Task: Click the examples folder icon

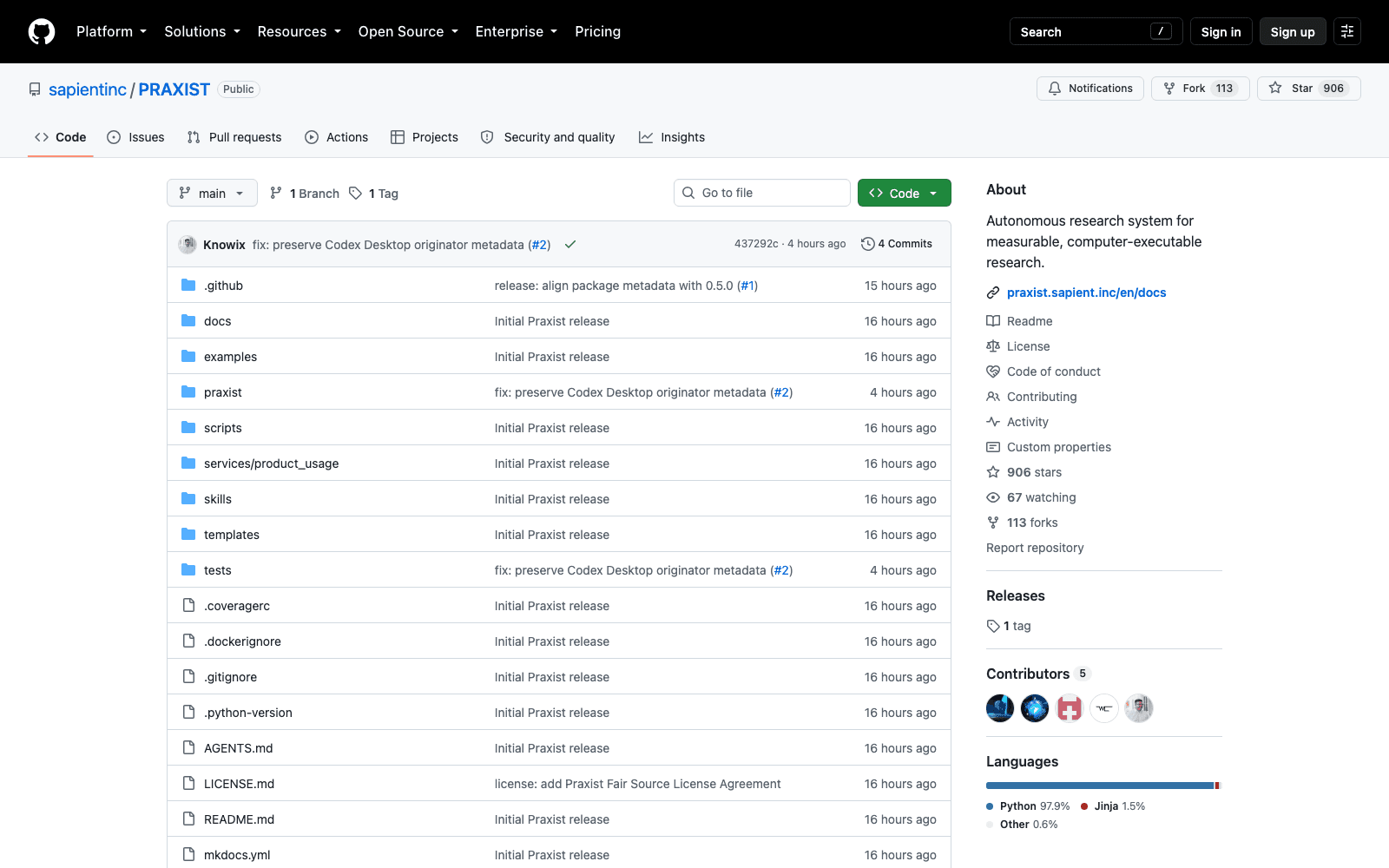Action: (188, 356)
